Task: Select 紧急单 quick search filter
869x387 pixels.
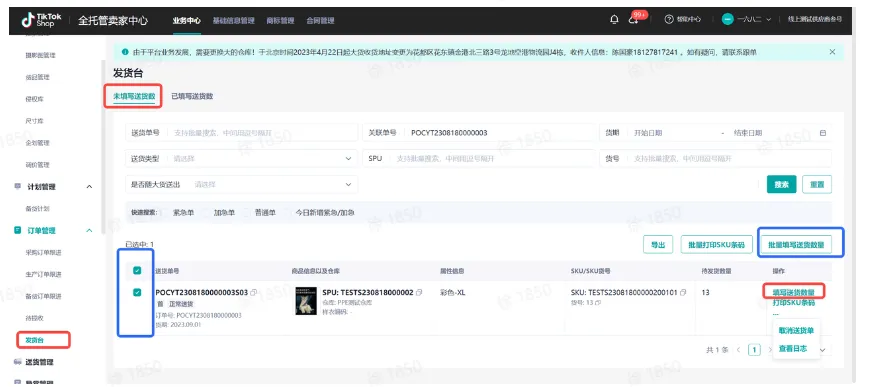Action: [x=183, y=212]
